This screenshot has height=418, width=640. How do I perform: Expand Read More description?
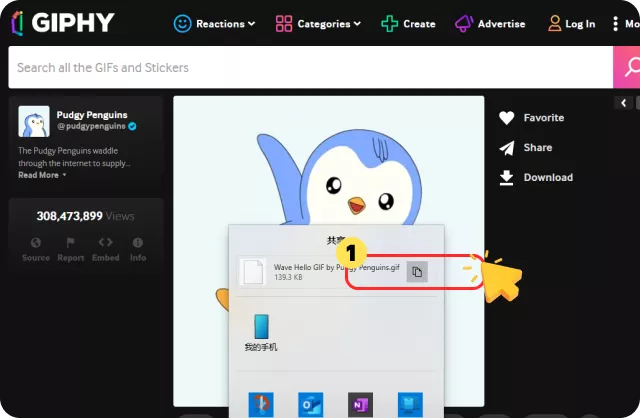click(x=42, y=175)
